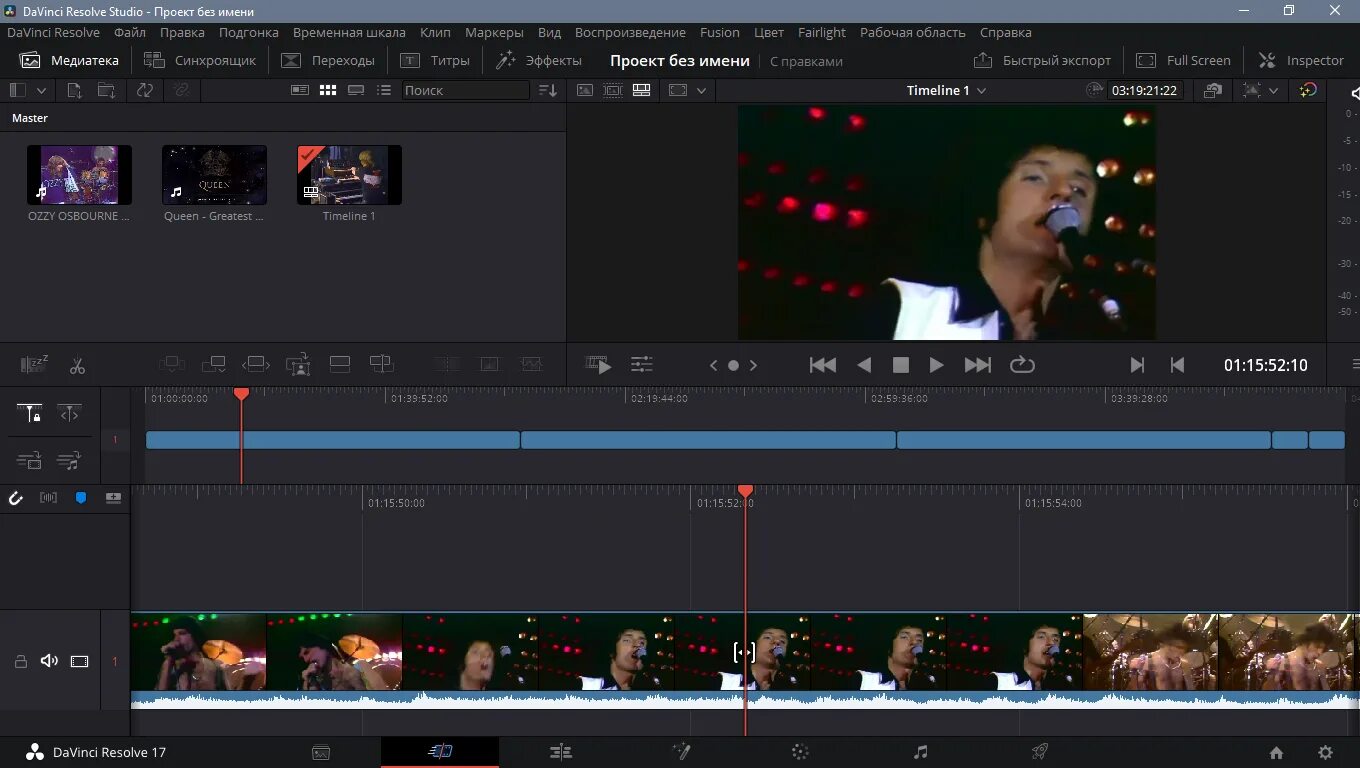Screen dimensions: 1360x768
Task: Play the timeline forward
Action: pyautogui.click(x=936, y=365)
